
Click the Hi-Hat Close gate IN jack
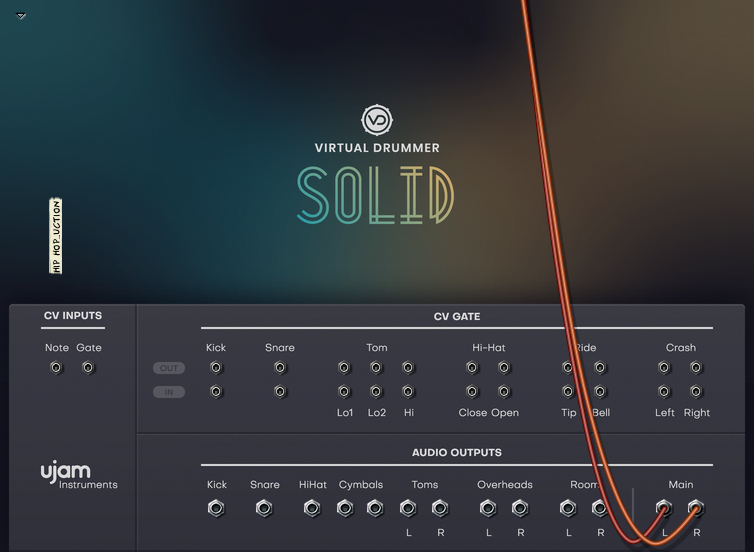point(472,392)
